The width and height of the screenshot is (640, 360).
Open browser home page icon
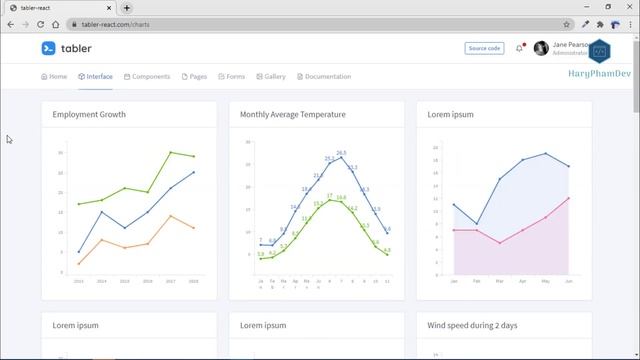56,24
